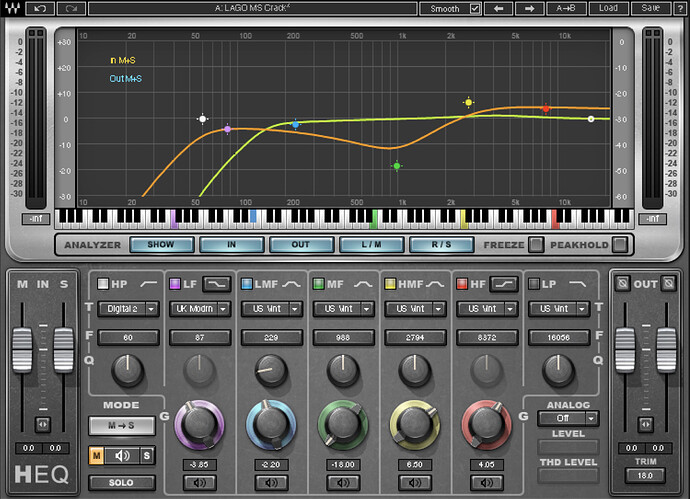Toggle the Smooth checkbox
690x499 pixels.
pos(475,8)
